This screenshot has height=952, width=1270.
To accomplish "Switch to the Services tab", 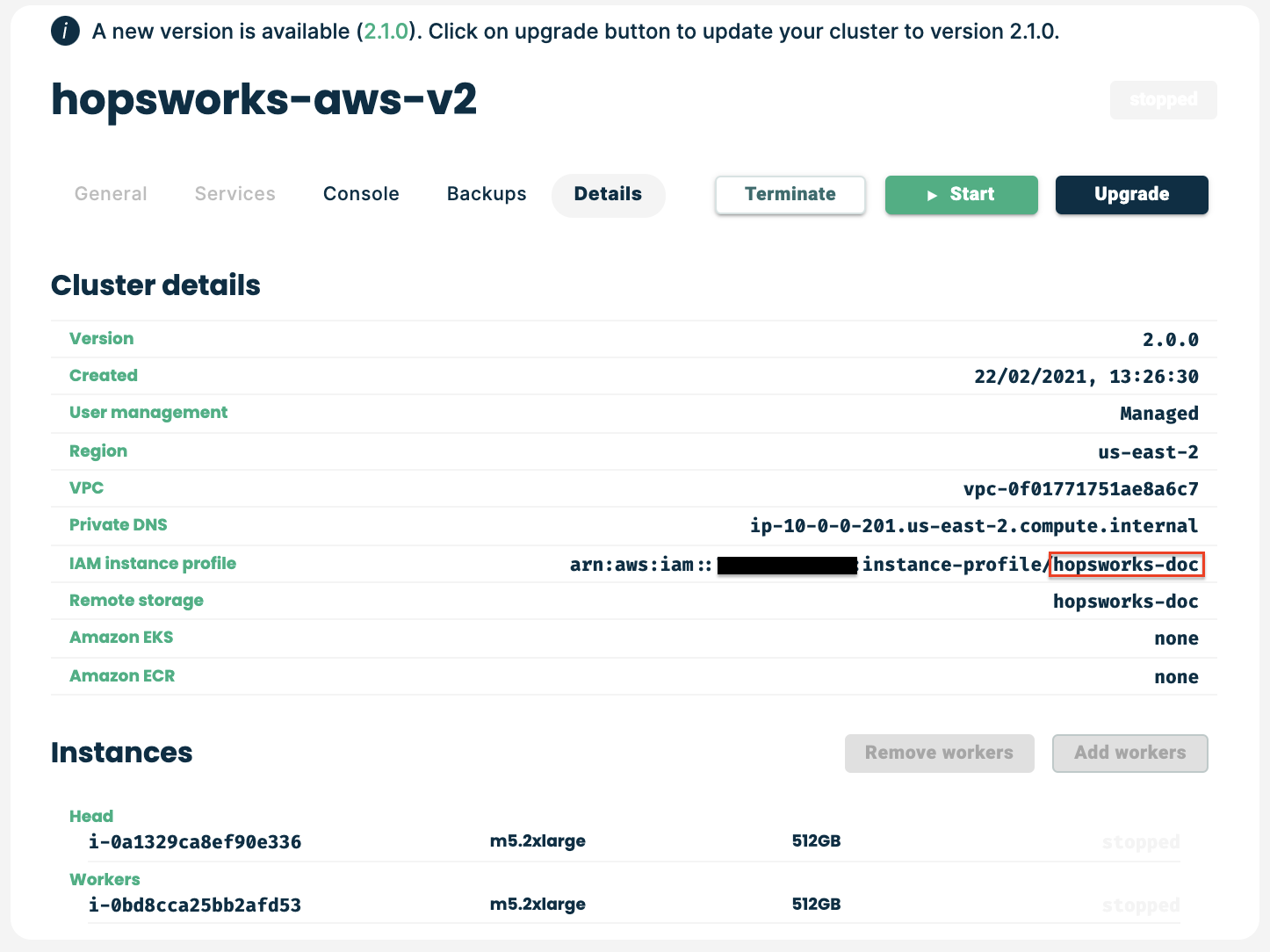I will [x=235, y=194].
